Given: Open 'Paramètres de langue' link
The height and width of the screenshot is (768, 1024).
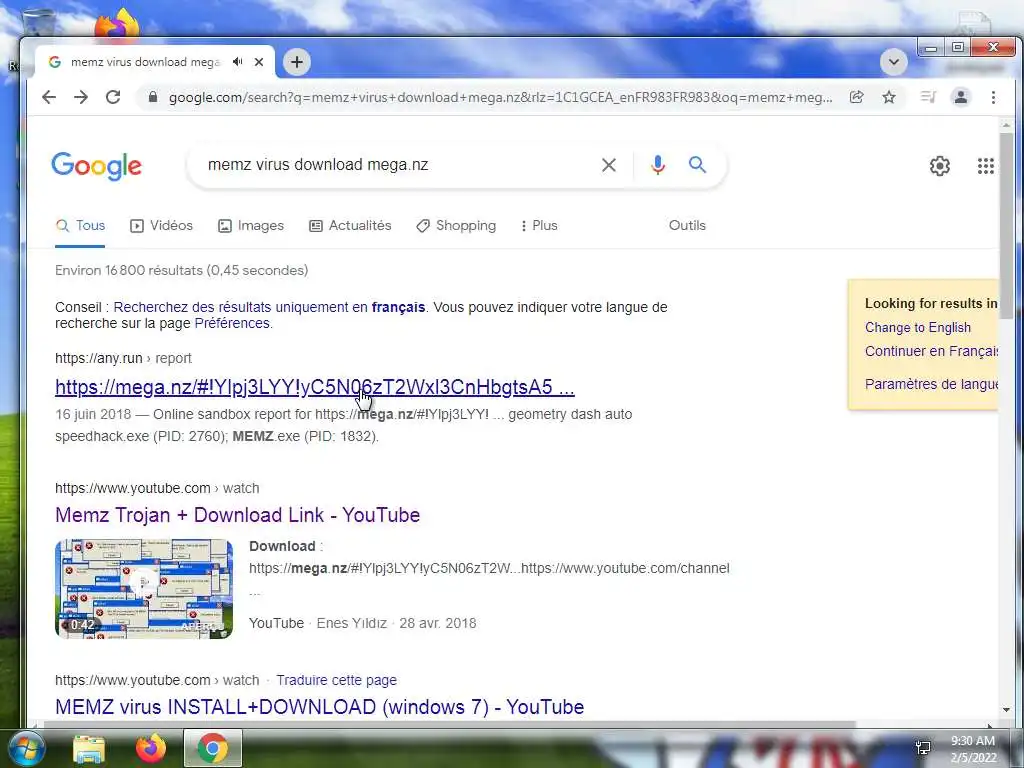Looking at the screenshot, I should [931, 384].
